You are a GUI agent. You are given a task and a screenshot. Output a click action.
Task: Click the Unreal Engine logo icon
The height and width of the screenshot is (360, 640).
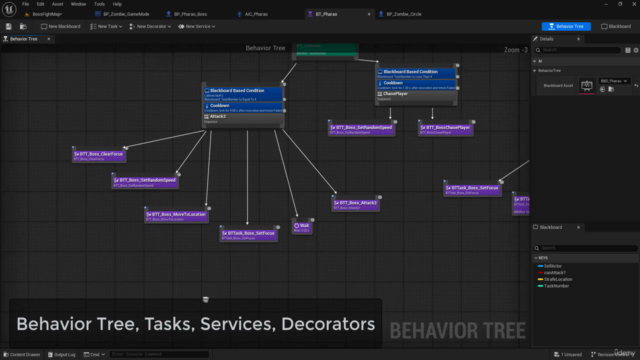9,9
